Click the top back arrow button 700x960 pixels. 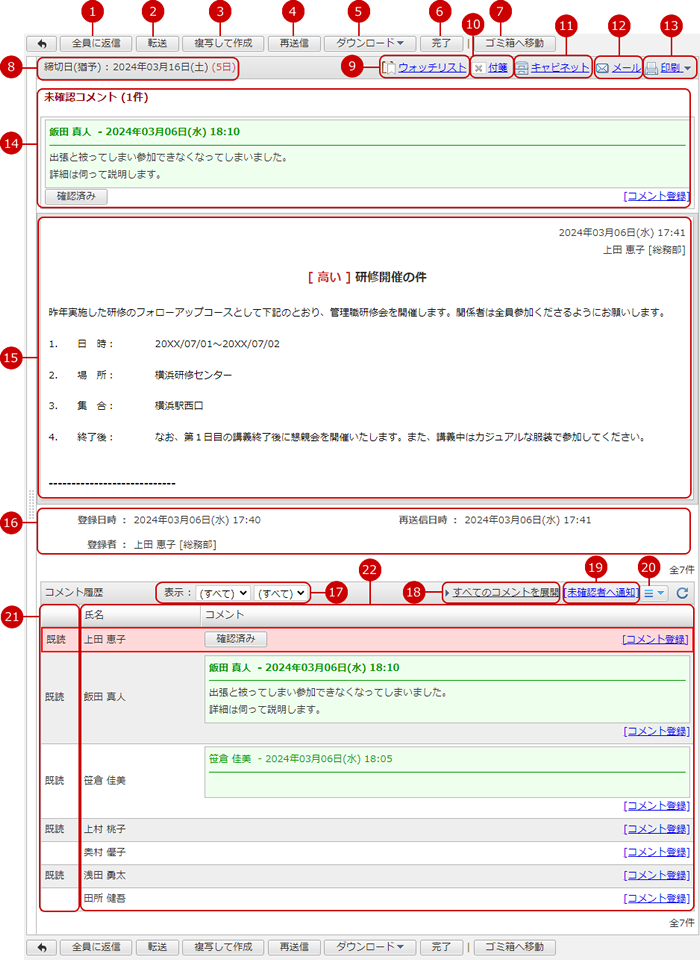(x=42, y=43)
